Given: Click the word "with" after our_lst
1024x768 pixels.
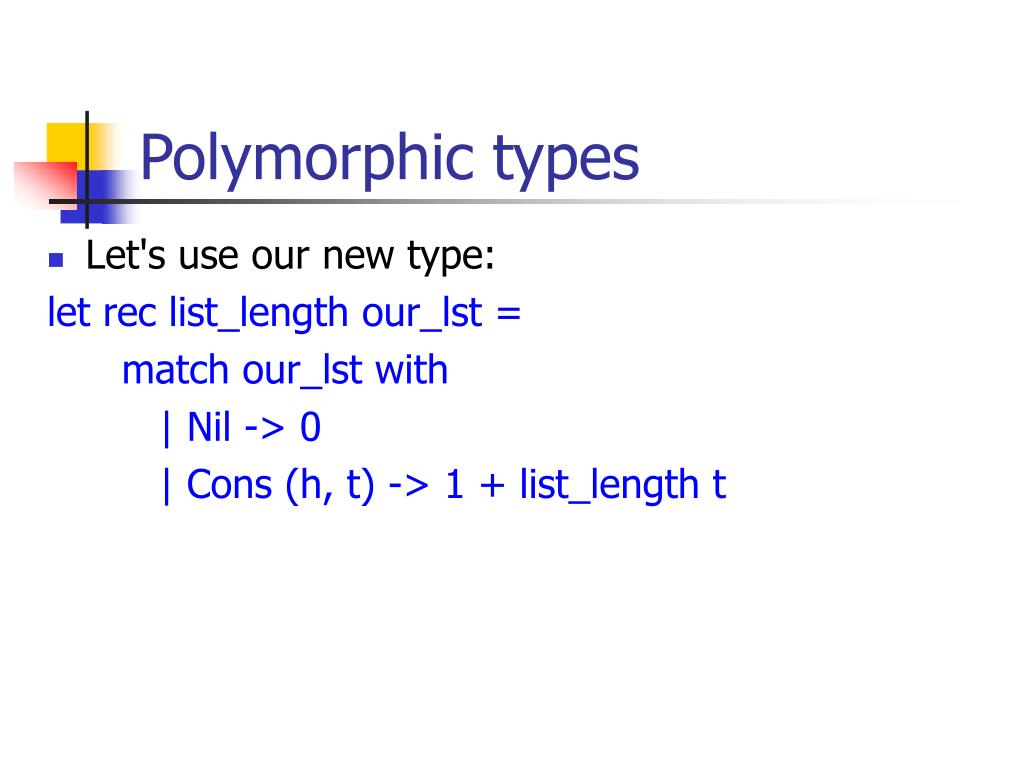Looking at the screenshot, I should [x=411, y=370].
